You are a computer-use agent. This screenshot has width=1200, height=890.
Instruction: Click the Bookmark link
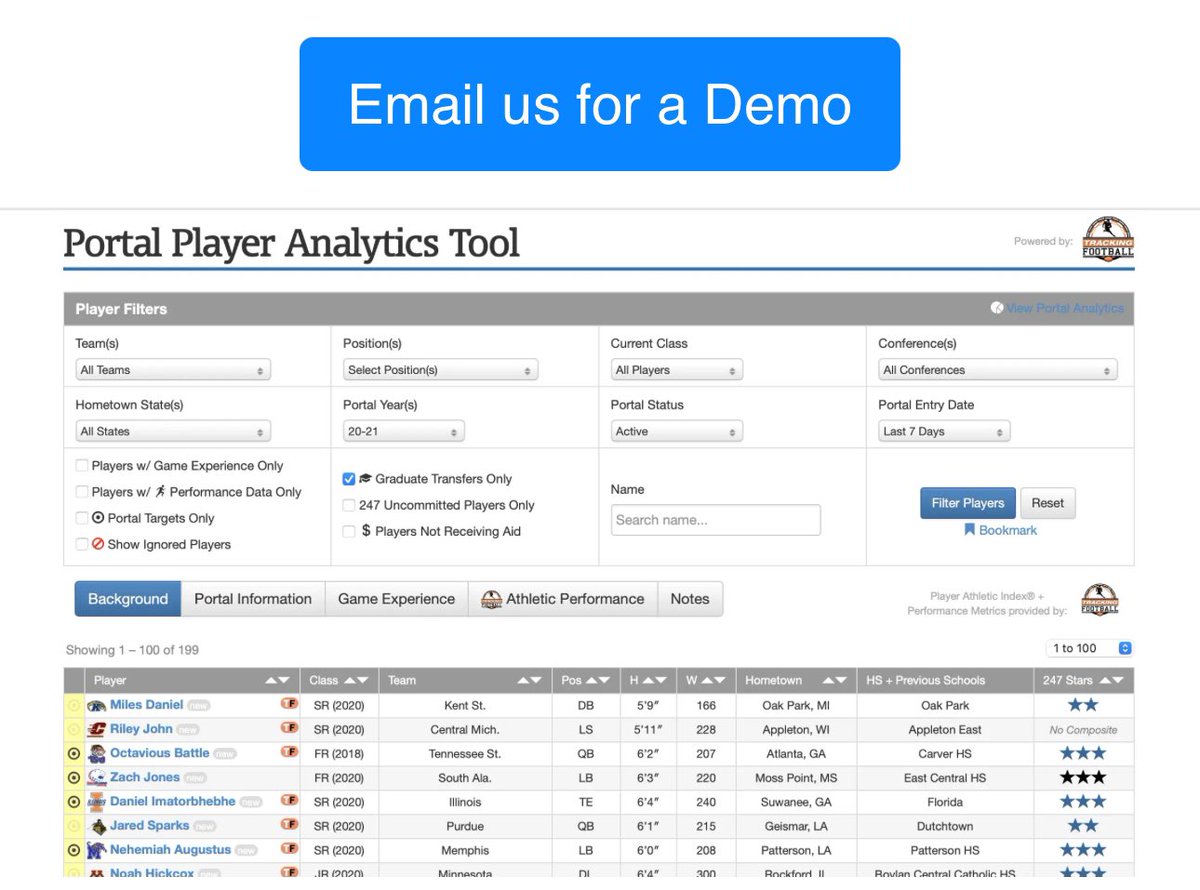tap(1000, 530)
